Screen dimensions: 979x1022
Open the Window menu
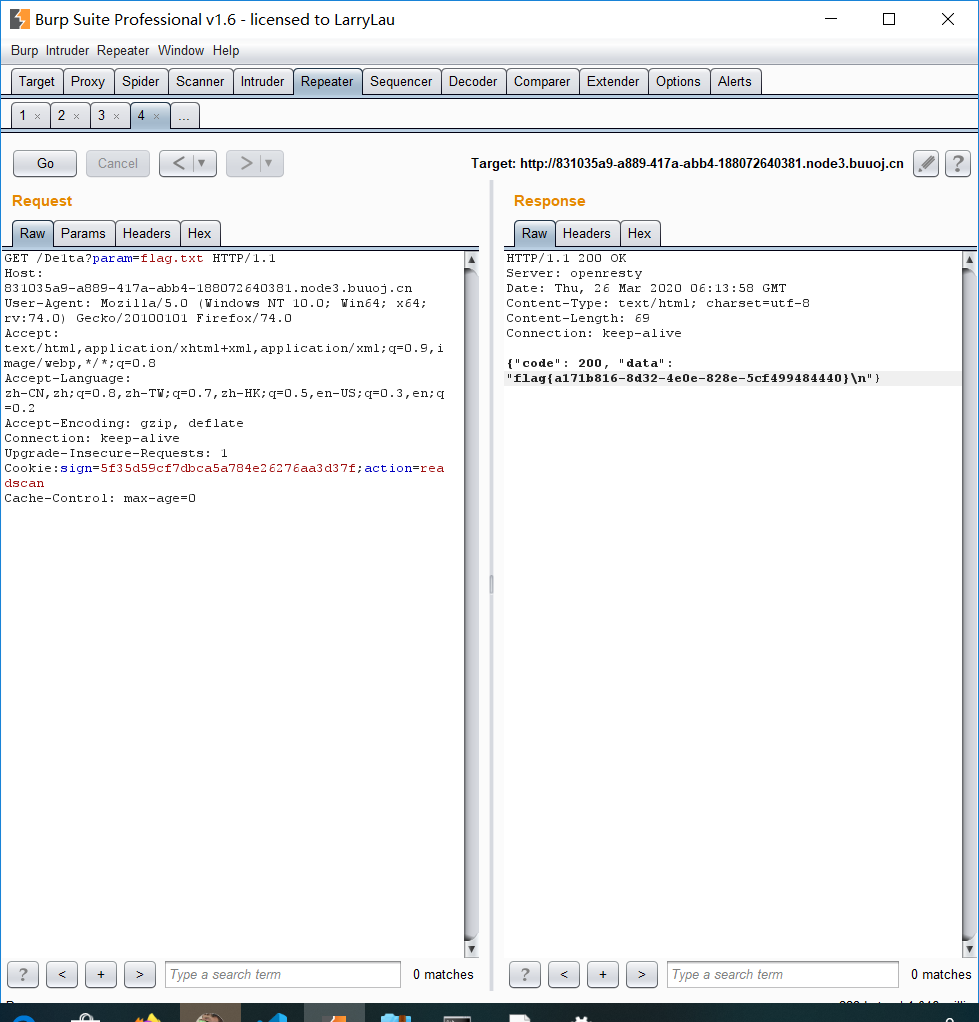pyautogui.click(x=181, y=50)
